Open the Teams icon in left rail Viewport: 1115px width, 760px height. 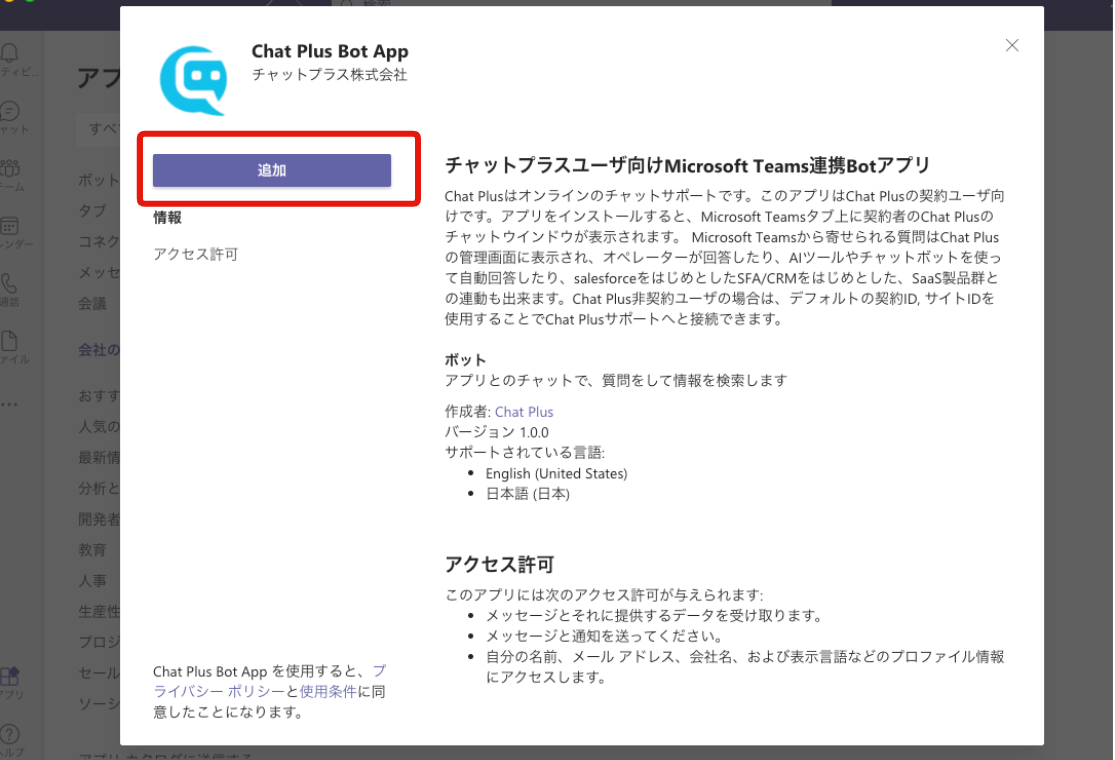pyautogui.click(x=10, y=169)
